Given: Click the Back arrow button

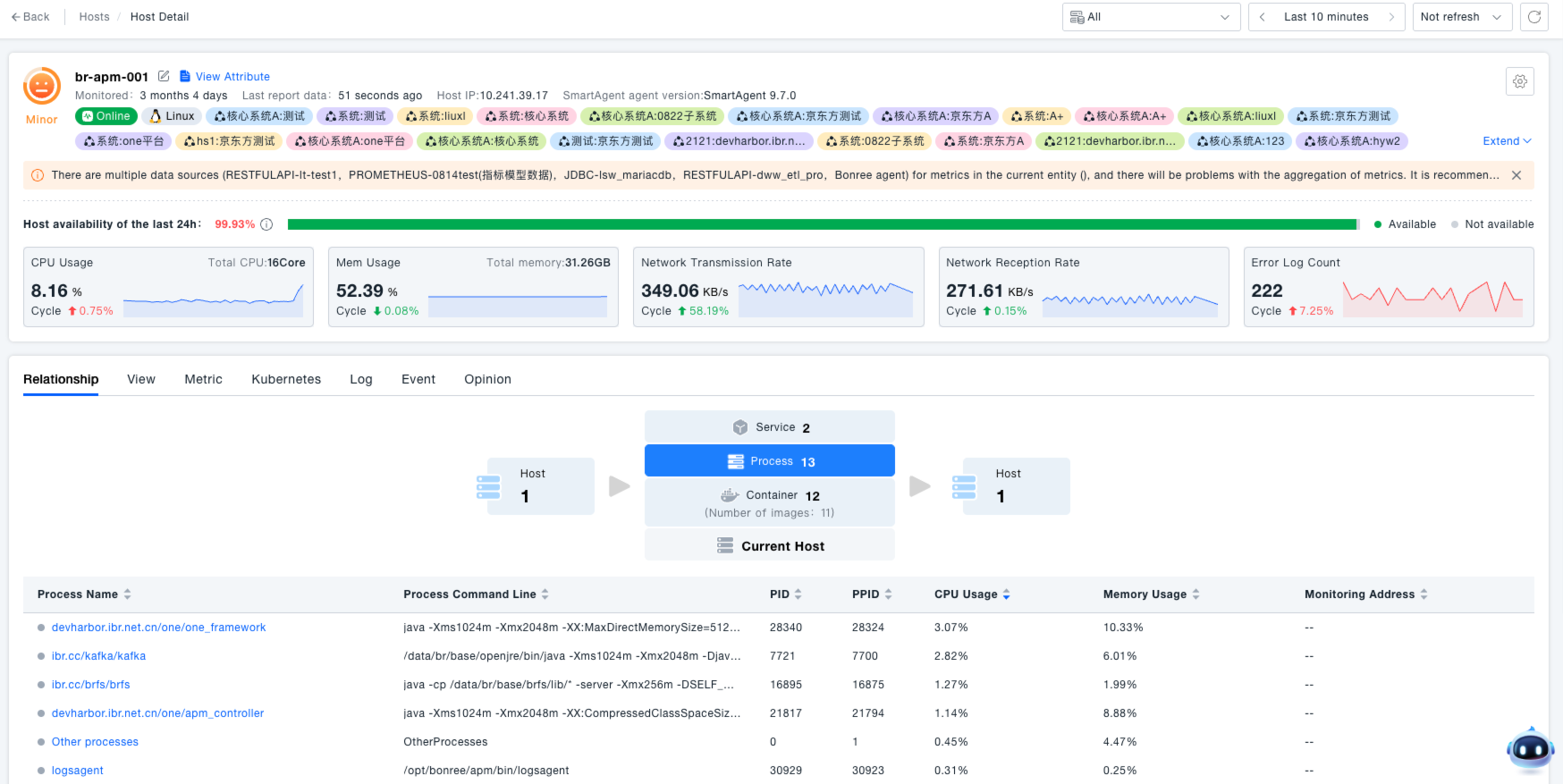Looking at the screenshot, I should tap(30, 17).
